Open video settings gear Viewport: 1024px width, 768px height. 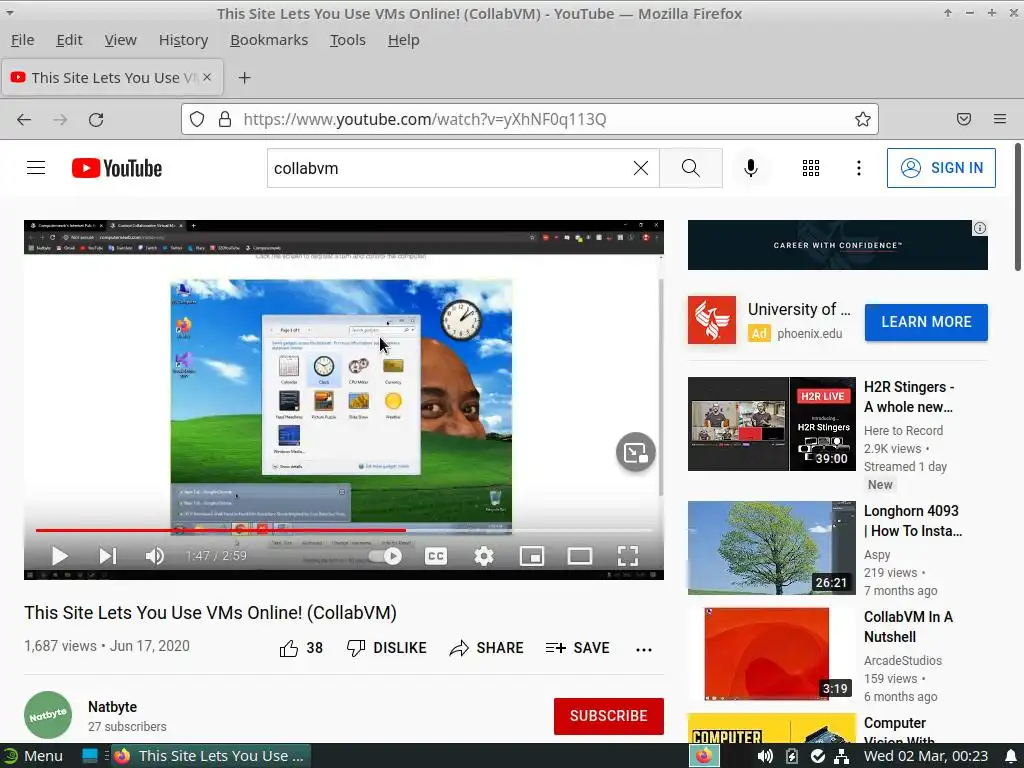[484, 556]
